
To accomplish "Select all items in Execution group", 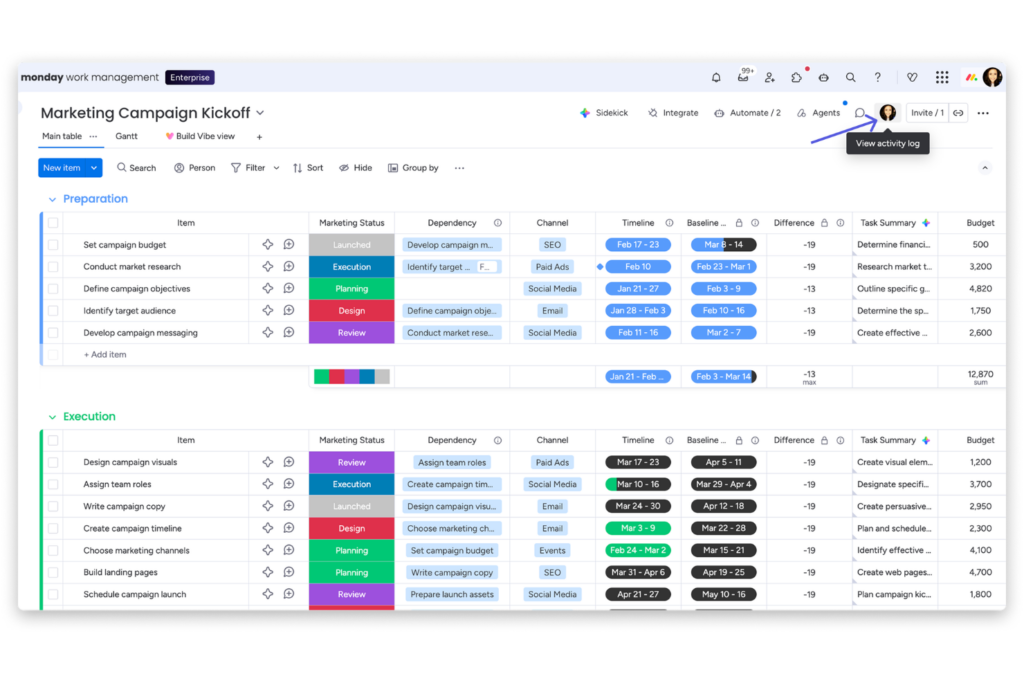I will point(53,440).
